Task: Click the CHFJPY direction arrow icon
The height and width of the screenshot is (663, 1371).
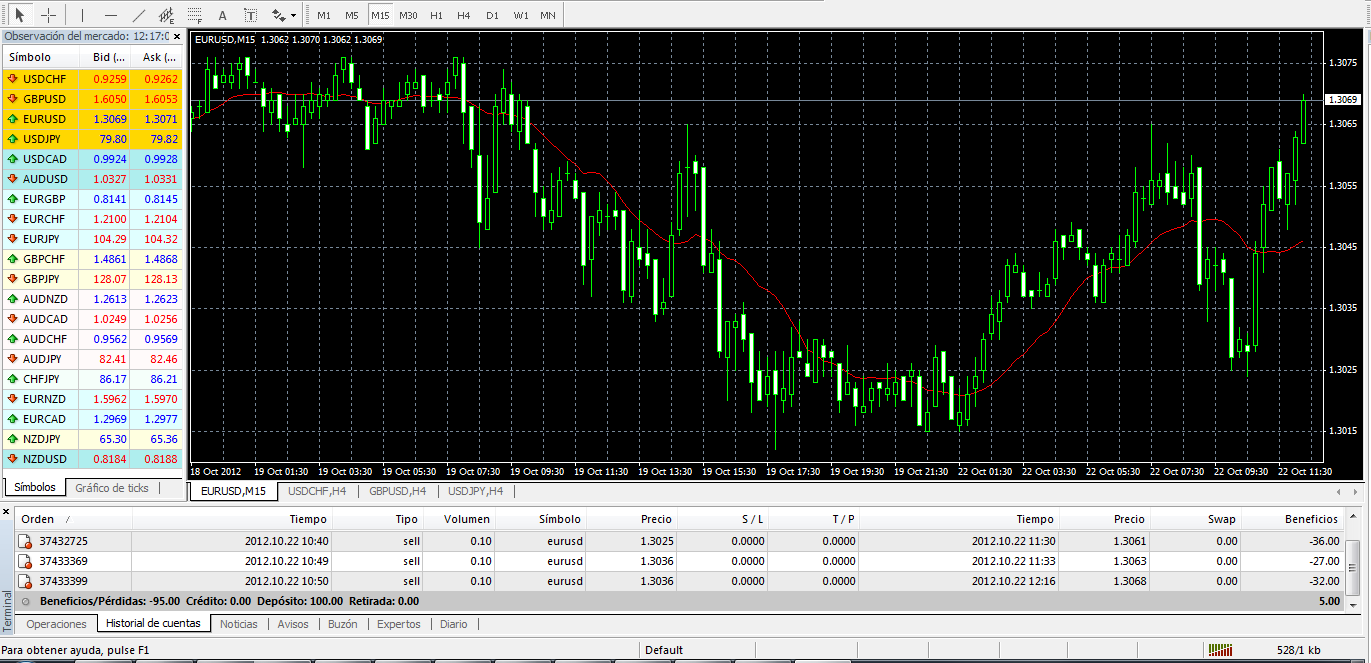Action: pyautogui.click(x=12, y=379)
